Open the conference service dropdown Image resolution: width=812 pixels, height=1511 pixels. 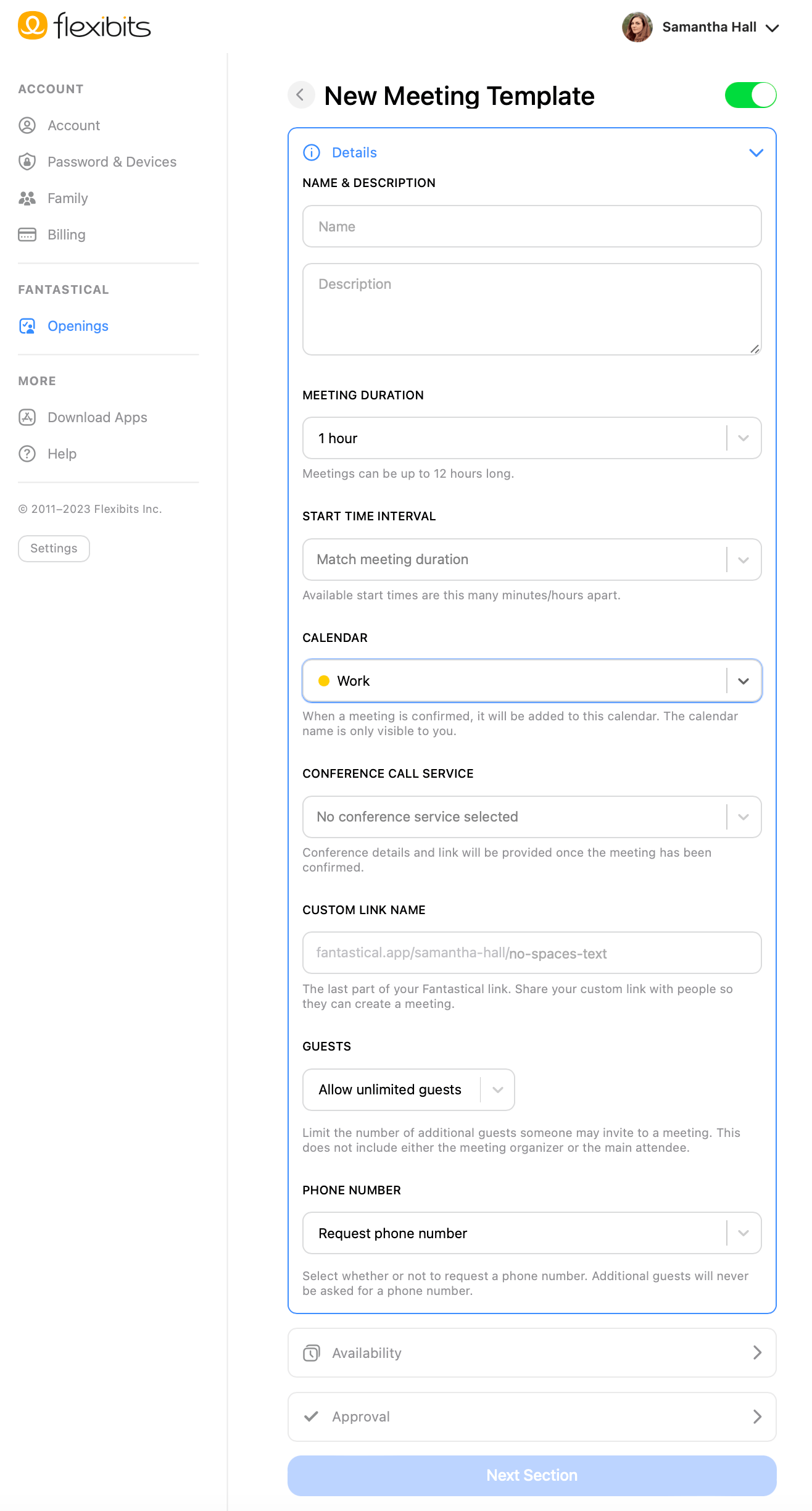coord(532,817)
